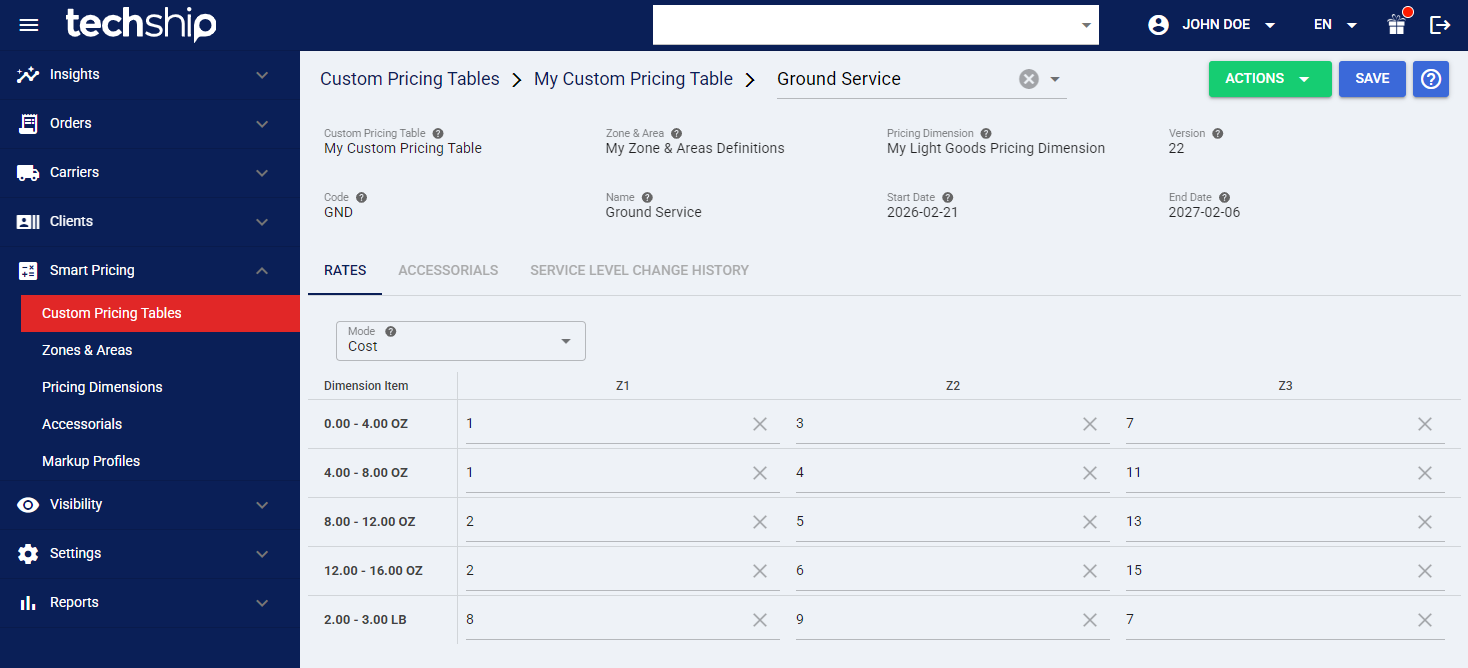The image size is (1468, 668).
Task: Clear Z1 rate for 12.00 - 16.00 OZ
Action: pos(760,571)
